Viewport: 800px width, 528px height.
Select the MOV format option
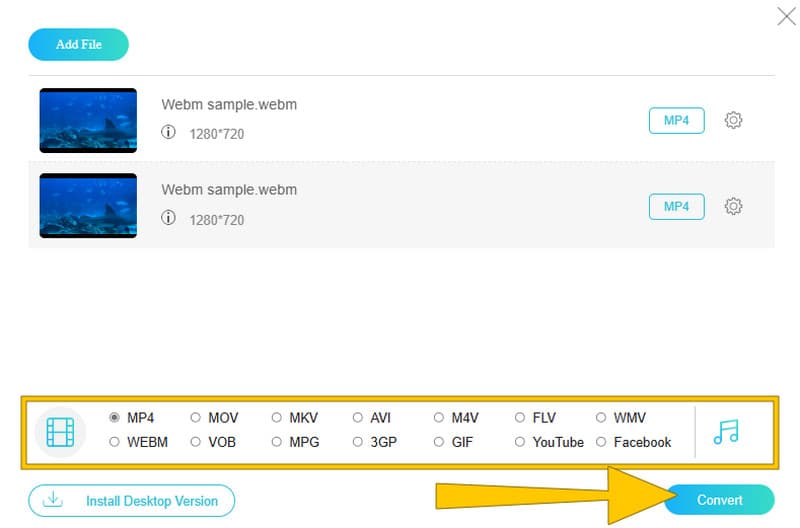tap(196, 418)
